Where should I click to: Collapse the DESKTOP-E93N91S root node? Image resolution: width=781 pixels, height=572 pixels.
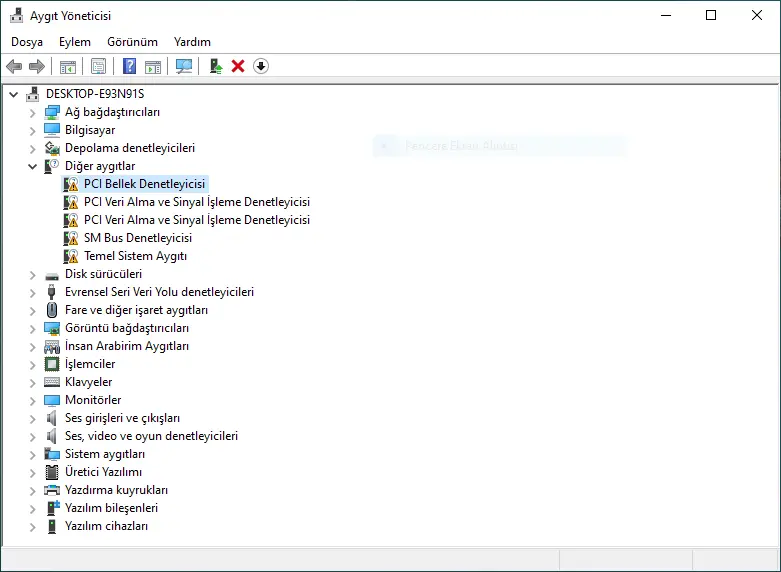tap(14, 94)
